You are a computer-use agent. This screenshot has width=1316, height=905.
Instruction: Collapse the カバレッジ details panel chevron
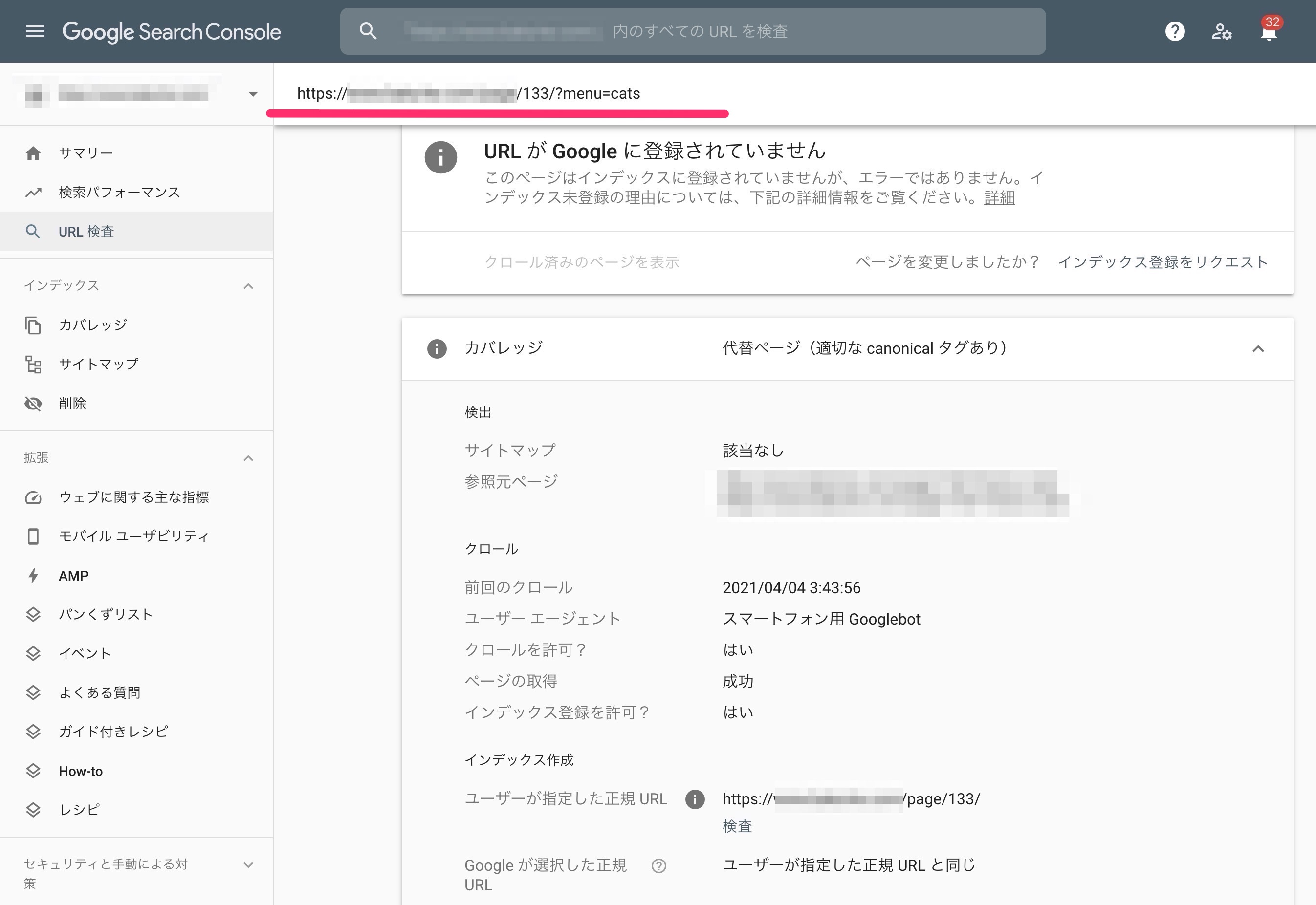click(x=1257, y=349)
